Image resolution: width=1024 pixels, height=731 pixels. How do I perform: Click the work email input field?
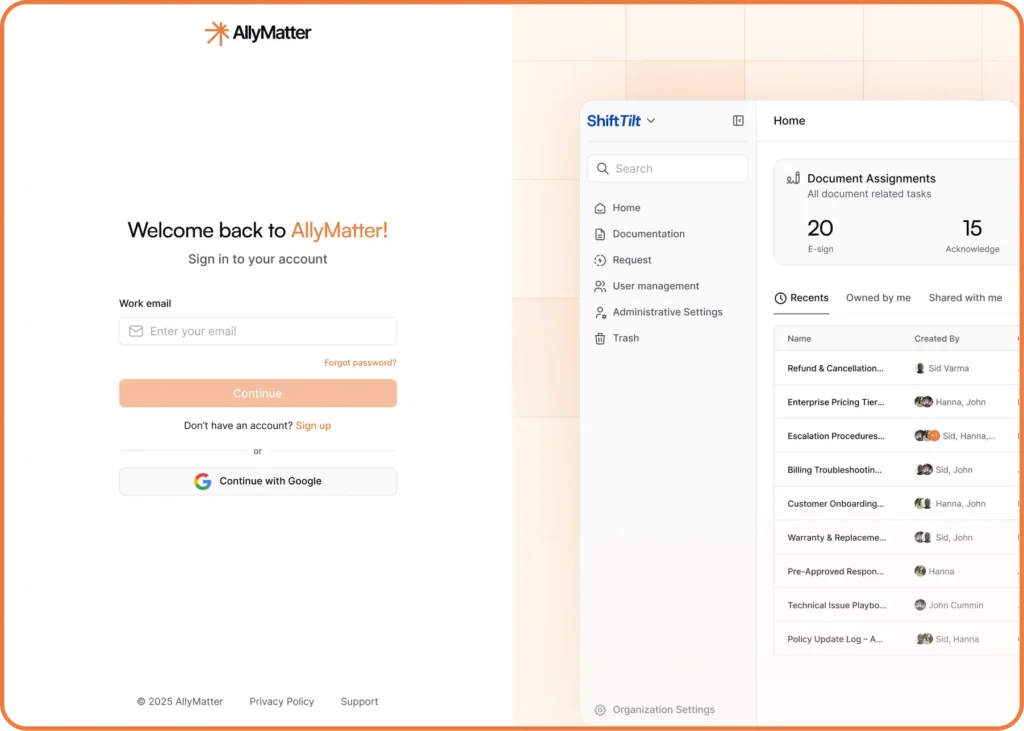pos(257,331)
